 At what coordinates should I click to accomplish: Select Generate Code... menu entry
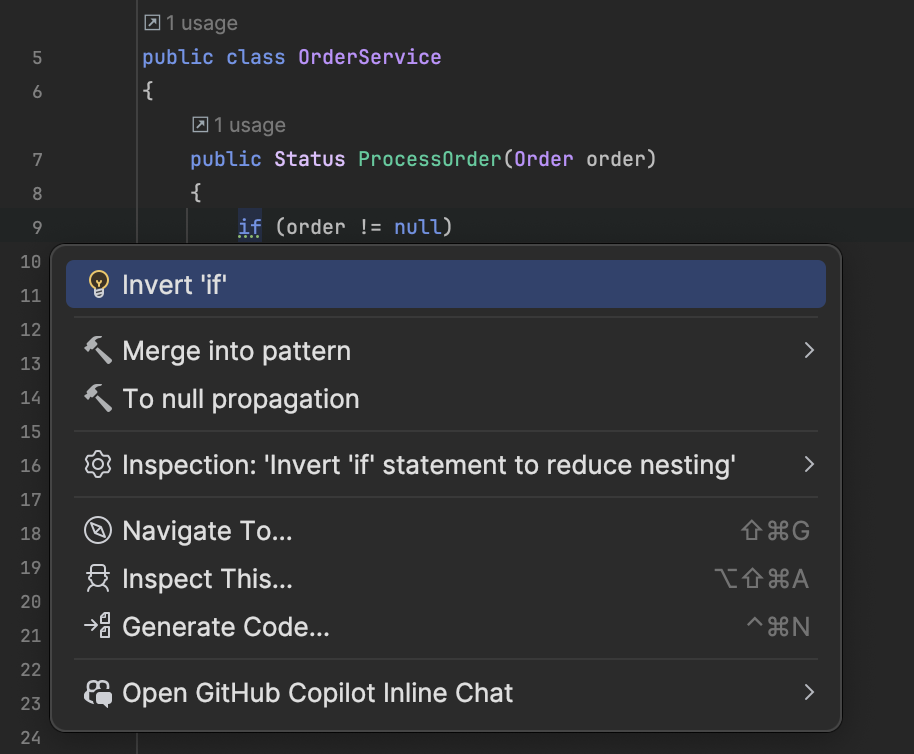(x=225, y=627)
